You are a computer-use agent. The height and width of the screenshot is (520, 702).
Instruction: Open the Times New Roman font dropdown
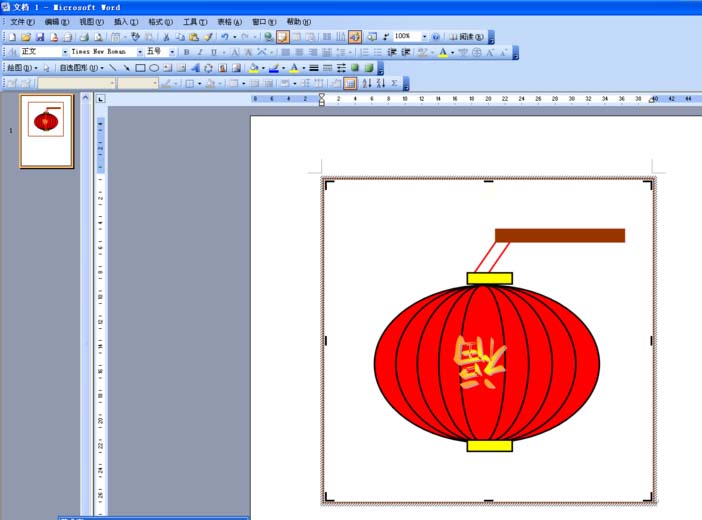140,52
